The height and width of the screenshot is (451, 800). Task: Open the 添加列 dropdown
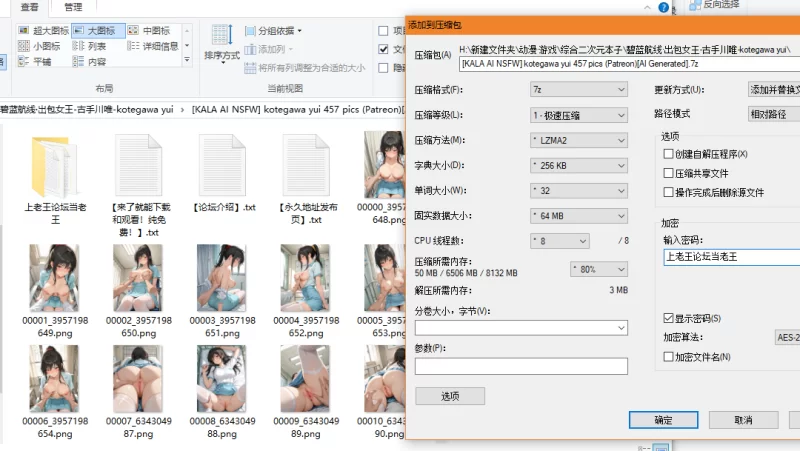[269, 49]
